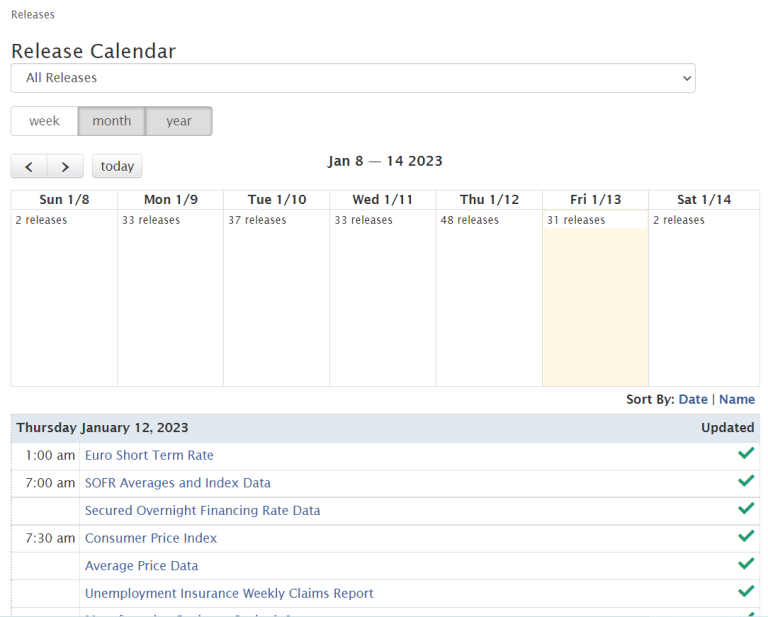Switch calendar to year view
This screenshot has width=768, height=617.
pyautogui.click(x=179, y=121)
